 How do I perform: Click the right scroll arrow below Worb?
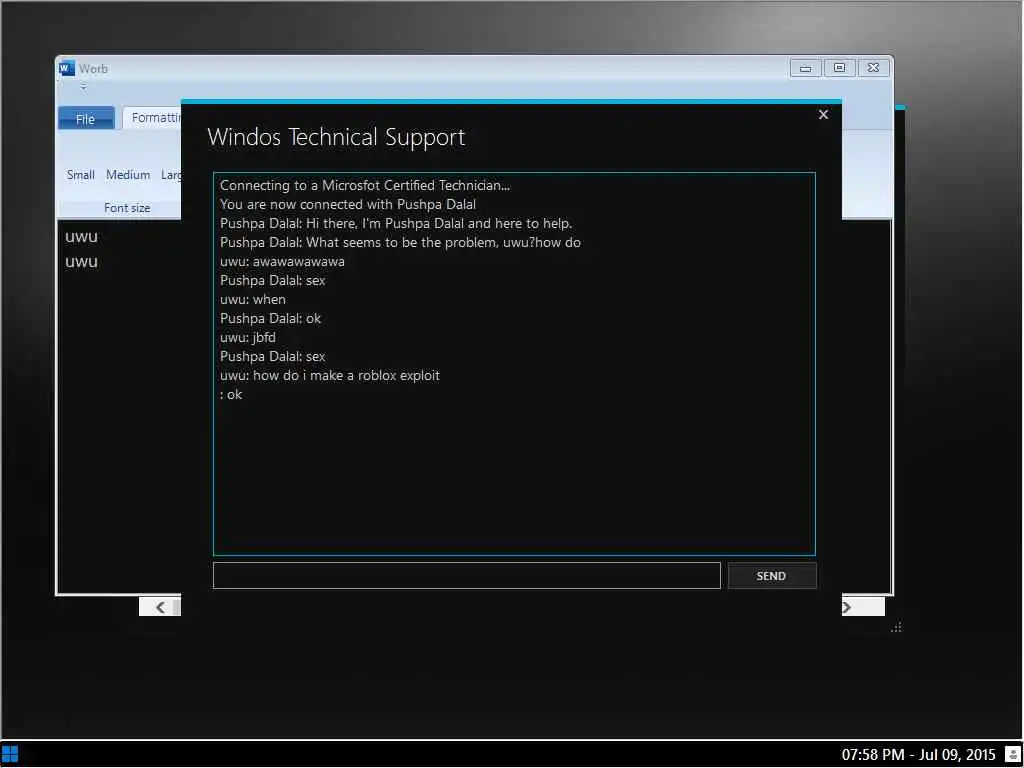click(847, 607)
